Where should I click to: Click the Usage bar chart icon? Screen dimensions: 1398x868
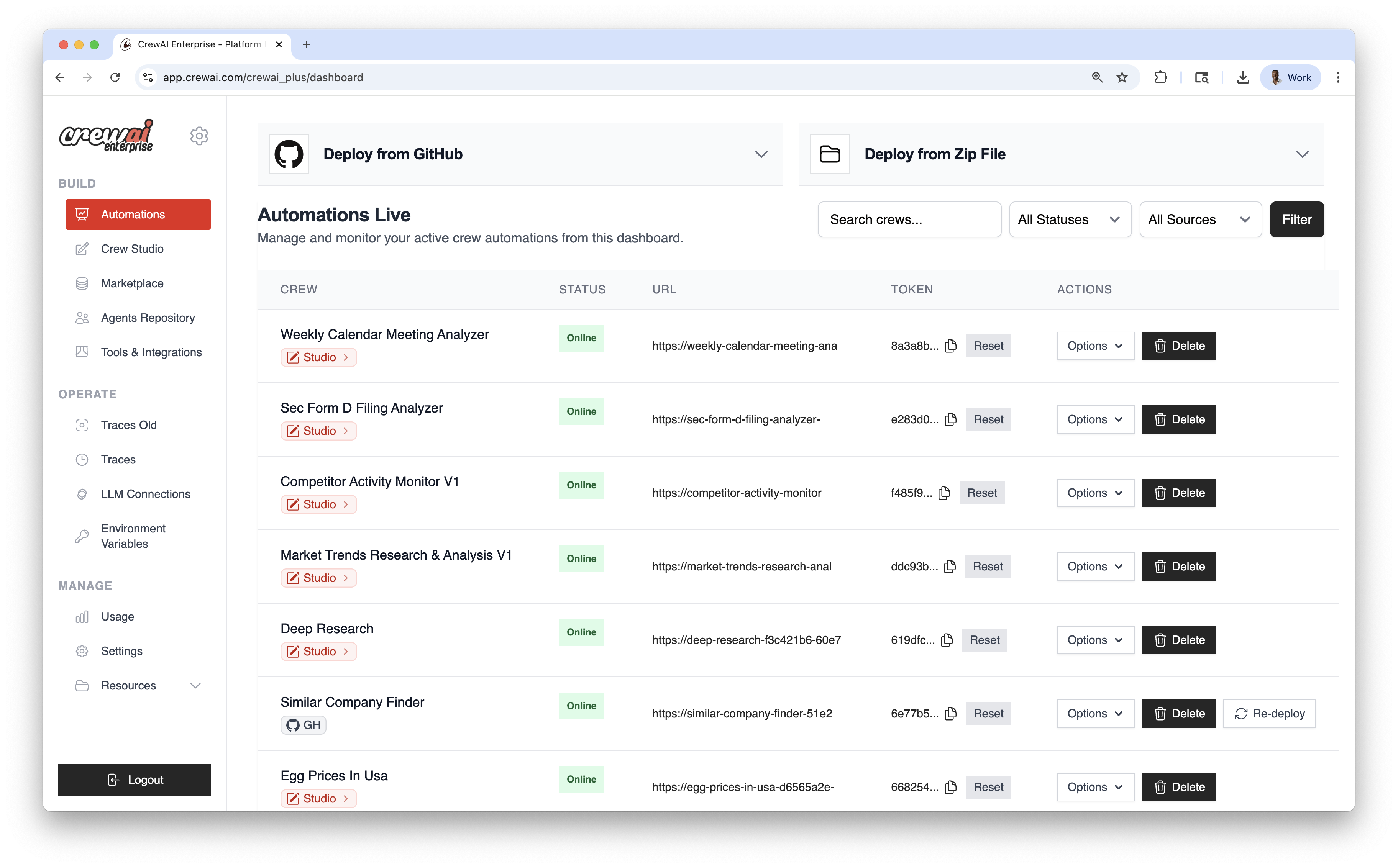pos(82,617)
